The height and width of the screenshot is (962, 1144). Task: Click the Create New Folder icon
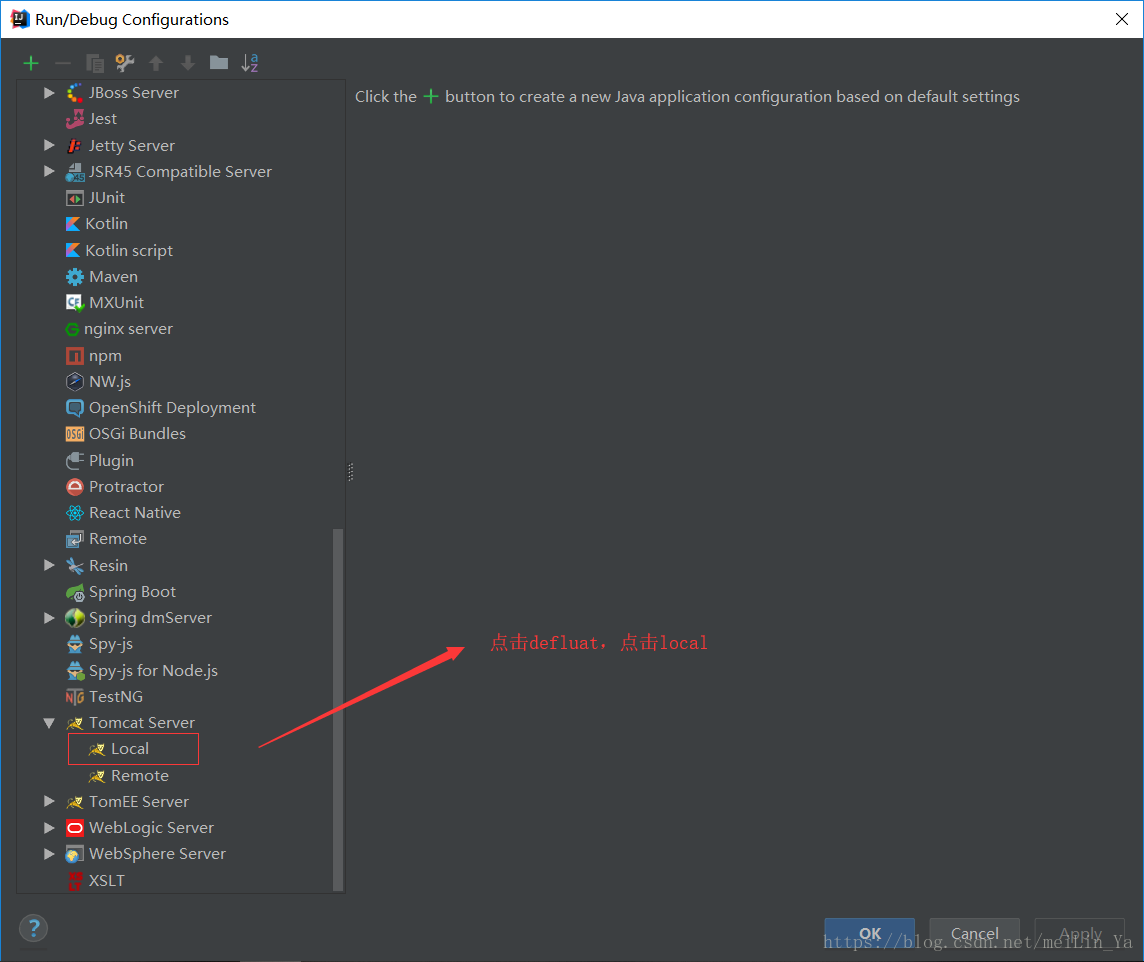[x=219, y=63]
